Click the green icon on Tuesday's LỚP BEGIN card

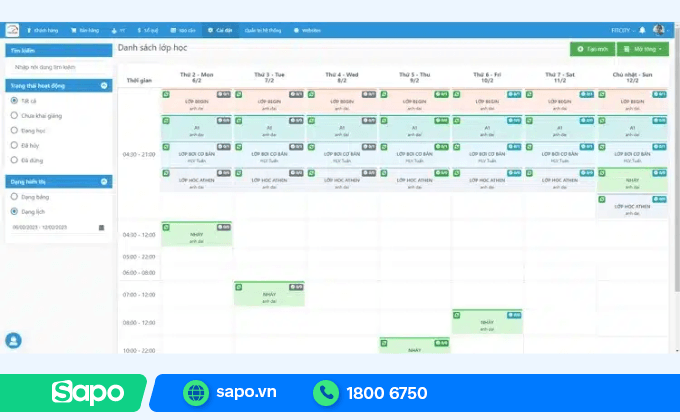coord(239,94)
